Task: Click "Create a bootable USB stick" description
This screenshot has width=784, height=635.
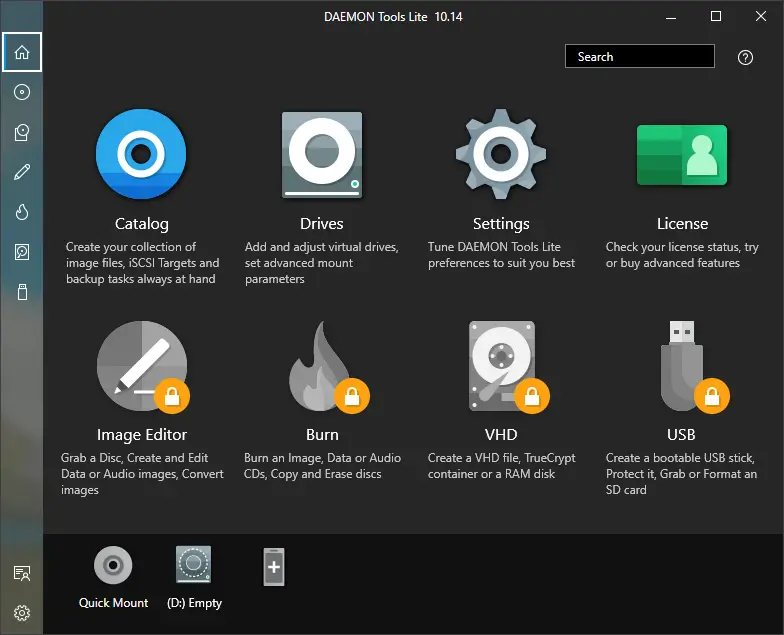Action: 680,458
